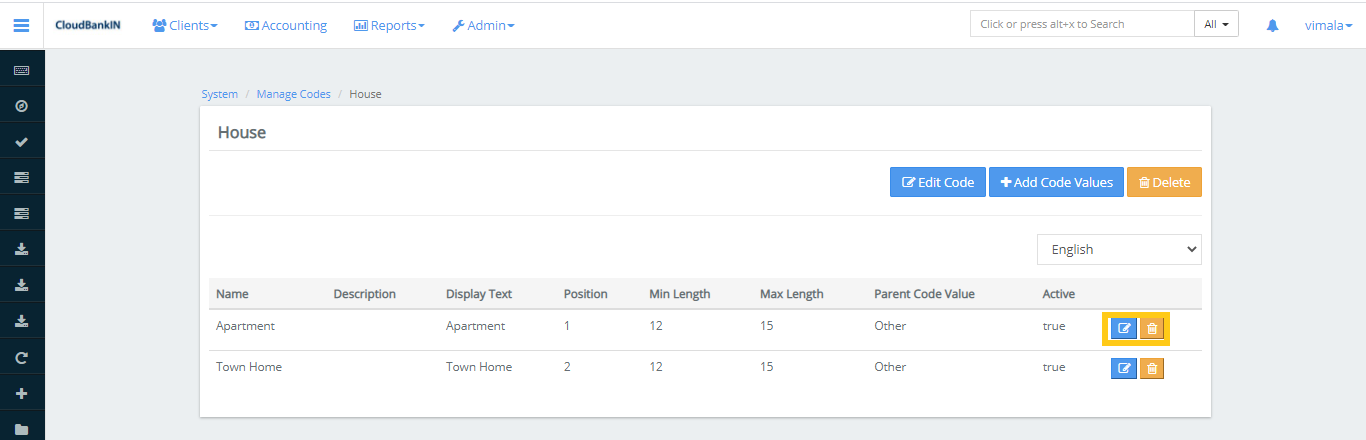
Task: Click the folder icon in sidebar
Action: coord(21,429)
